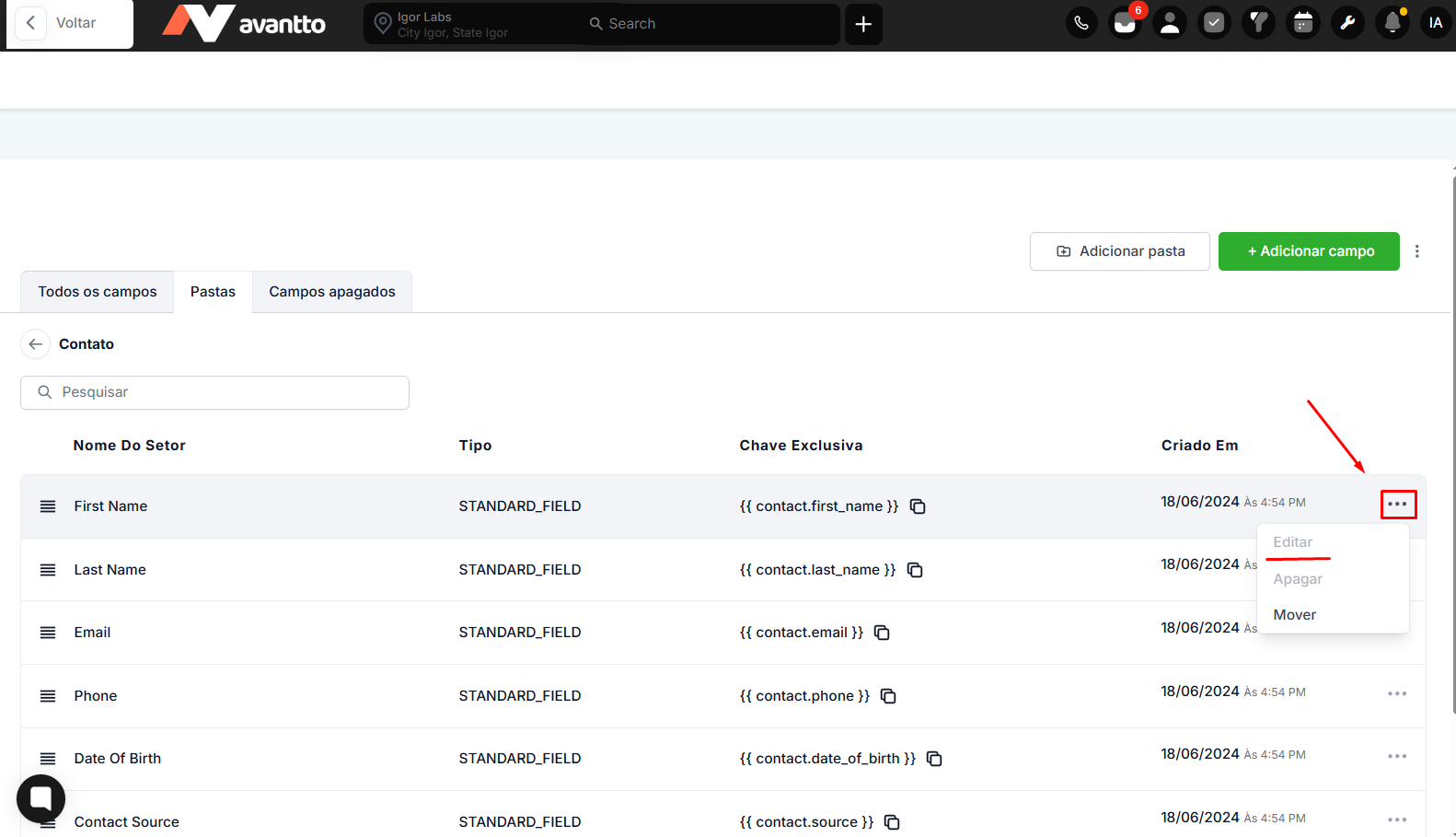
Task: Click the Voltar back button
Action: click(x=70, y=23)
